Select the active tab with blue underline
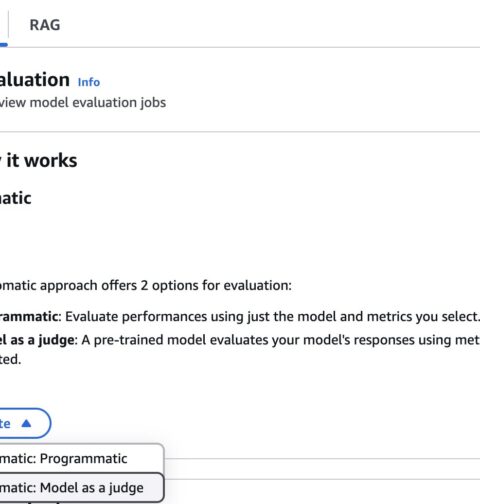This screenshot has width=480, height=504. pos(4,44)
